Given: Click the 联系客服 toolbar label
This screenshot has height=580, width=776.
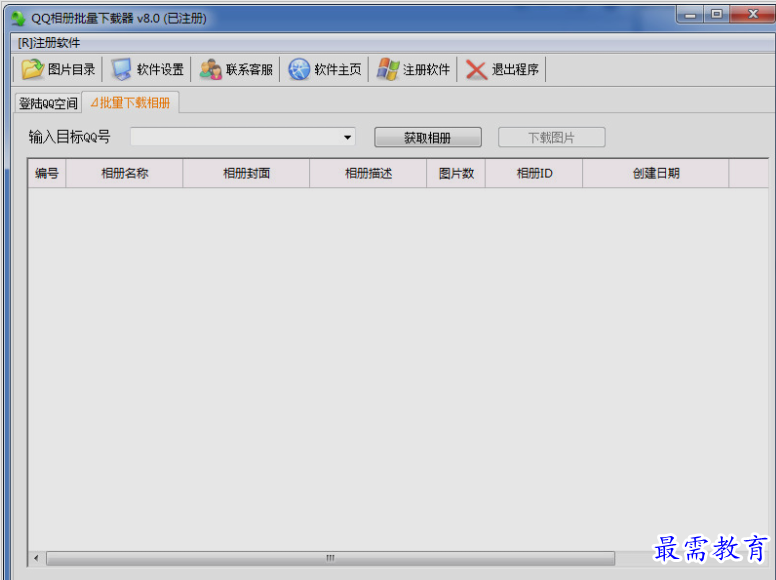Looking at the screenshot, I should 249,69.
